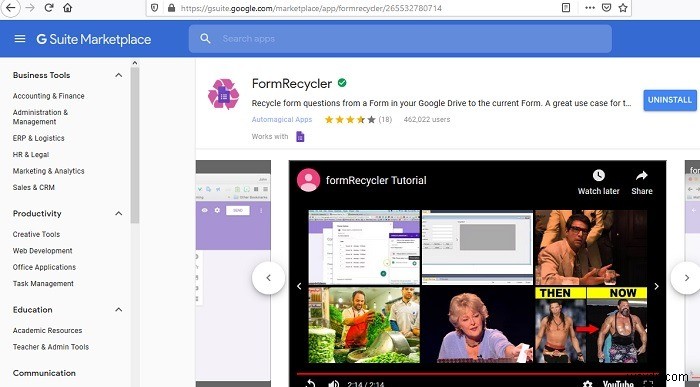
Task: Click the Communication section heading
Action: pyautogui.click(x=44, y=373)
